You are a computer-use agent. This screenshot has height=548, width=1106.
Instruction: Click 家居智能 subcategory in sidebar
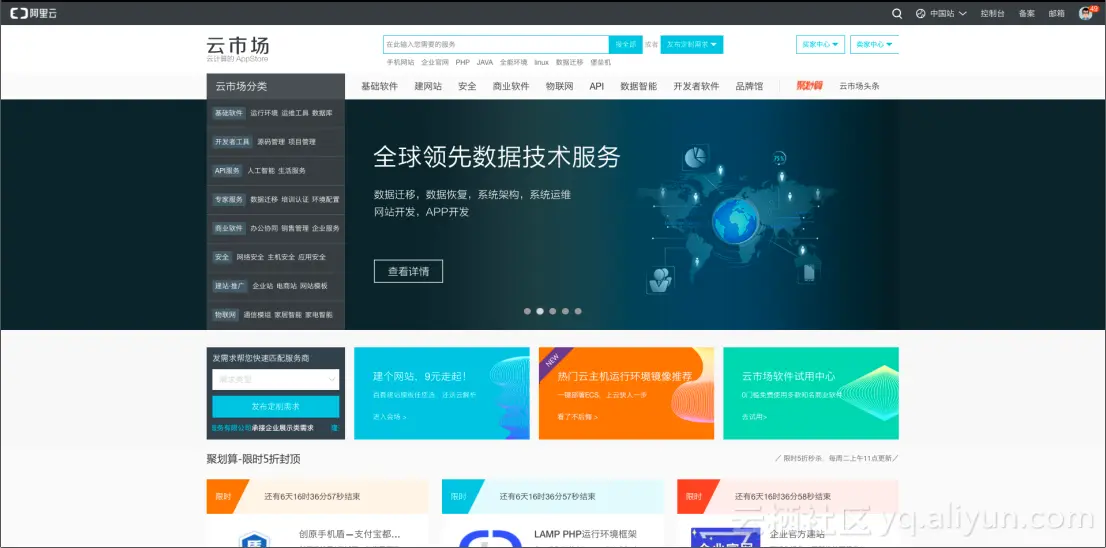[288, 315]
